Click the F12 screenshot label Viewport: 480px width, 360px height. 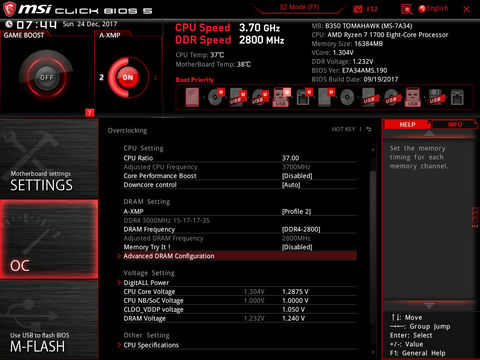[x=372, y=9]
